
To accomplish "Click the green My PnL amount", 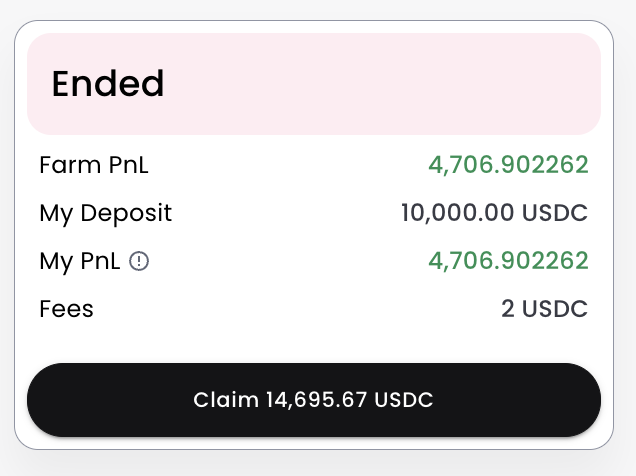I will point(508,262).
